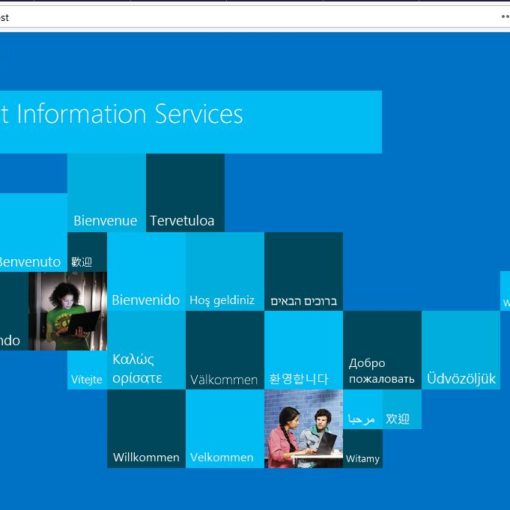Click the 歡迎 traditional Chinese tile
510x510 pixels.
(x=87, y=252)
